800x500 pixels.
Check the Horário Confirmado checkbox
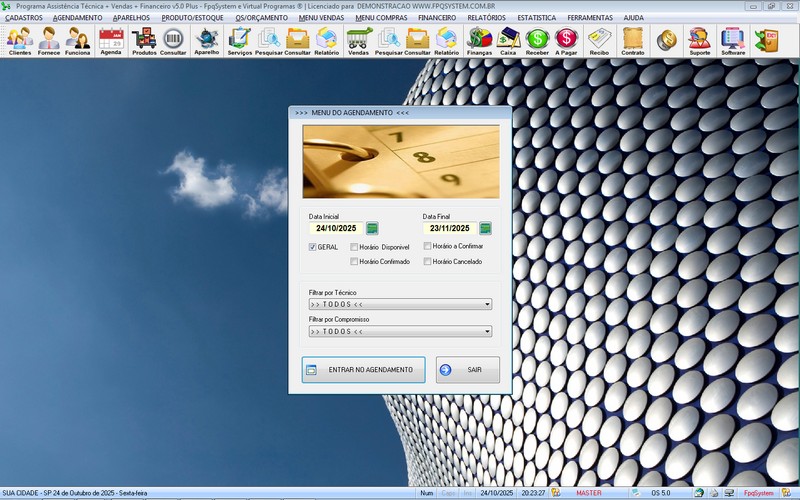point(354,261)
